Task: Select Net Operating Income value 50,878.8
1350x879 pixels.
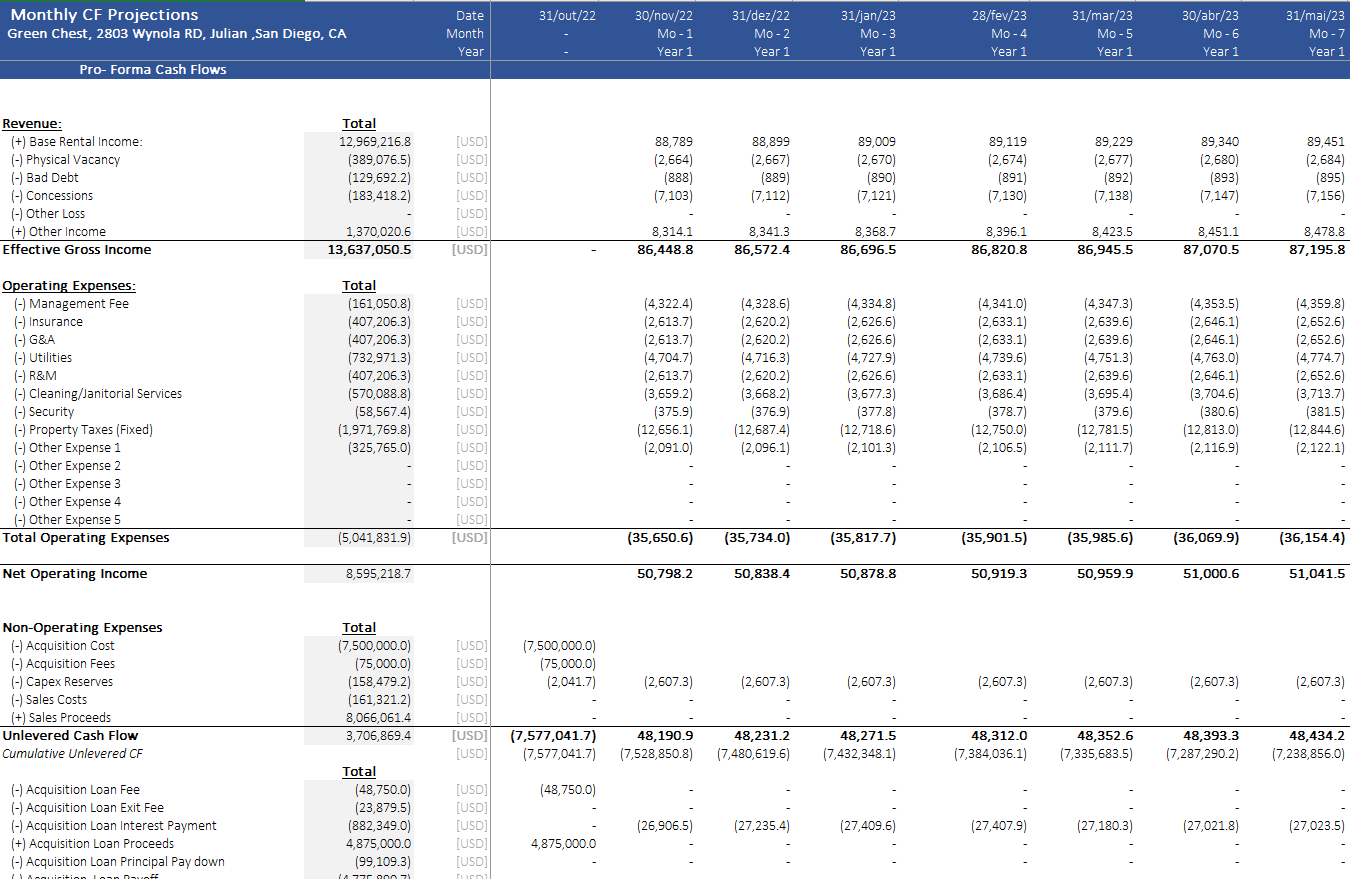Action: coord(868,574)
